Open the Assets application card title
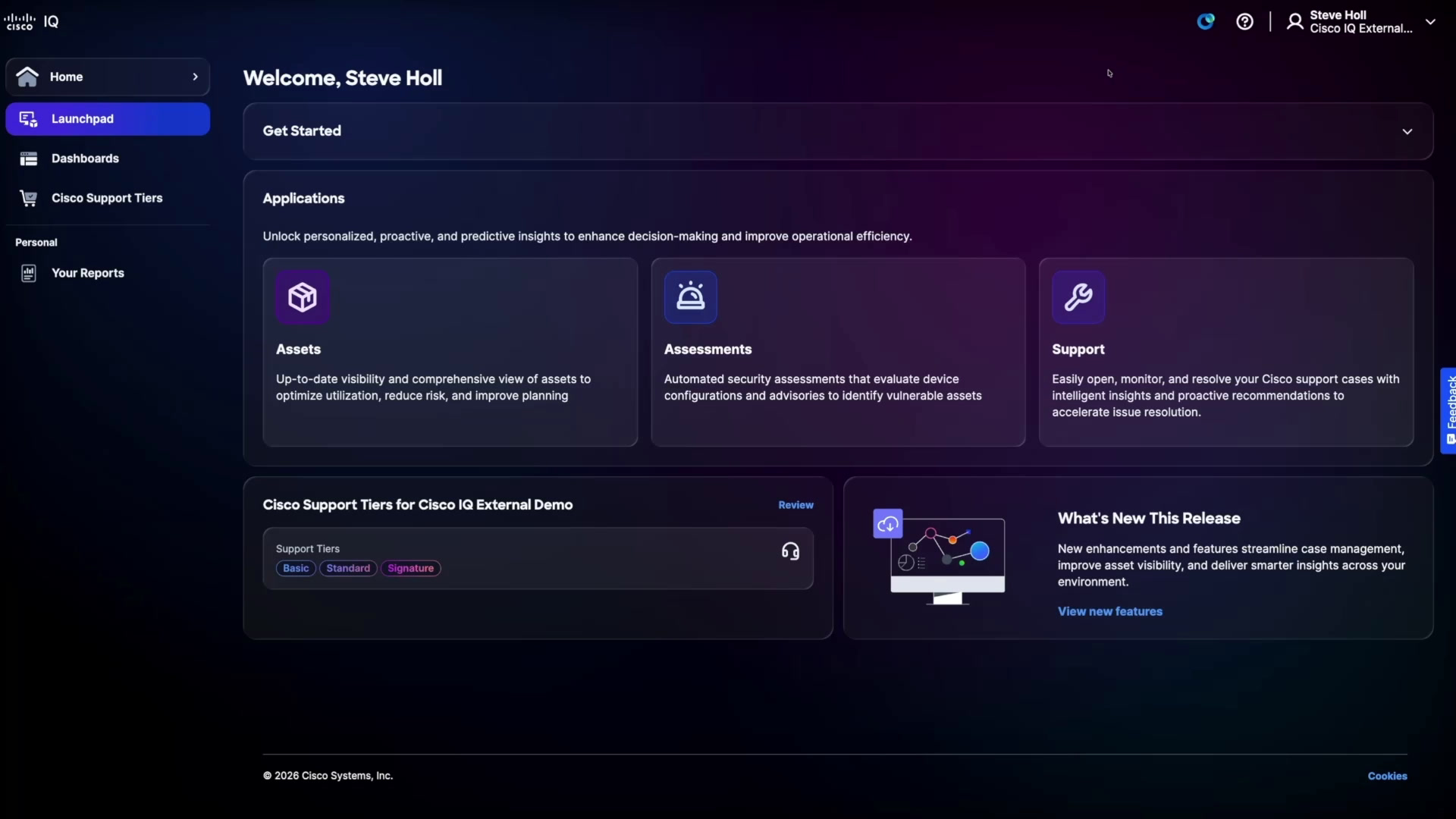 pyautogui.click(x=298, y=350)
